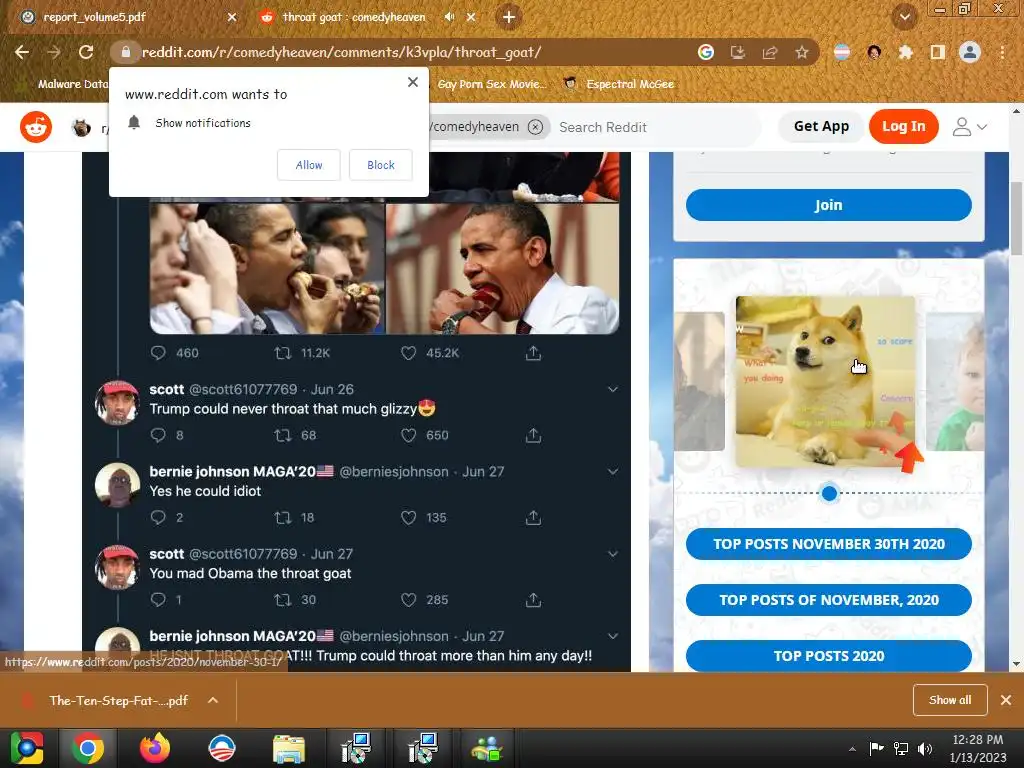Bookmark the page with the star icon
This screenshot has height=768, width=1024.
(802, 52)
